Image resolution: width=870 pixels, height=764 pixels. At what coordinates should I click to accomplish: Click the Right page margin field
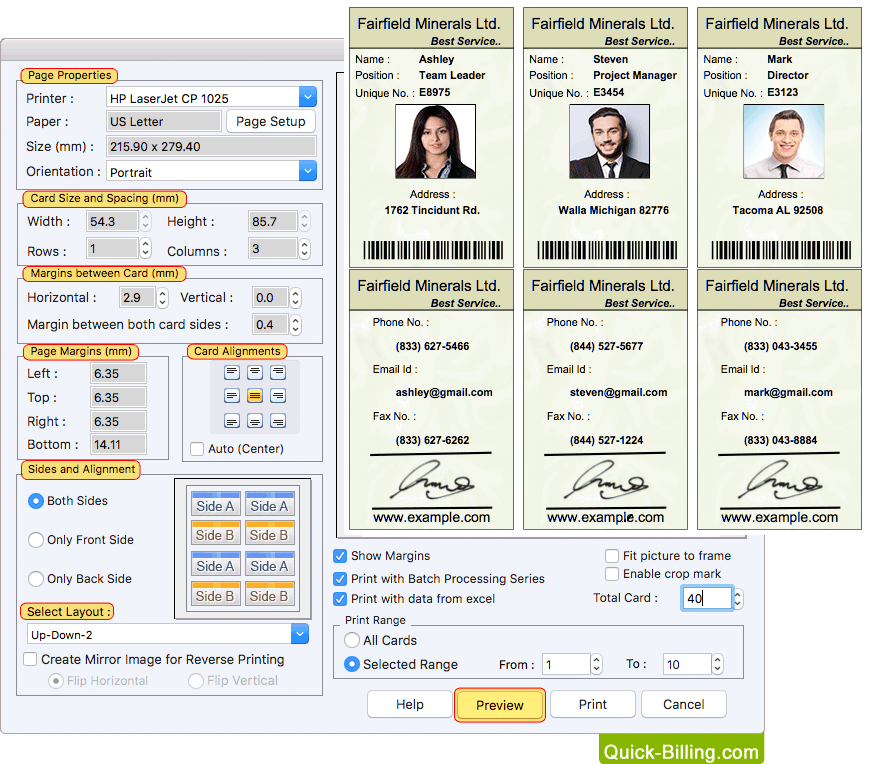(118, 422)
